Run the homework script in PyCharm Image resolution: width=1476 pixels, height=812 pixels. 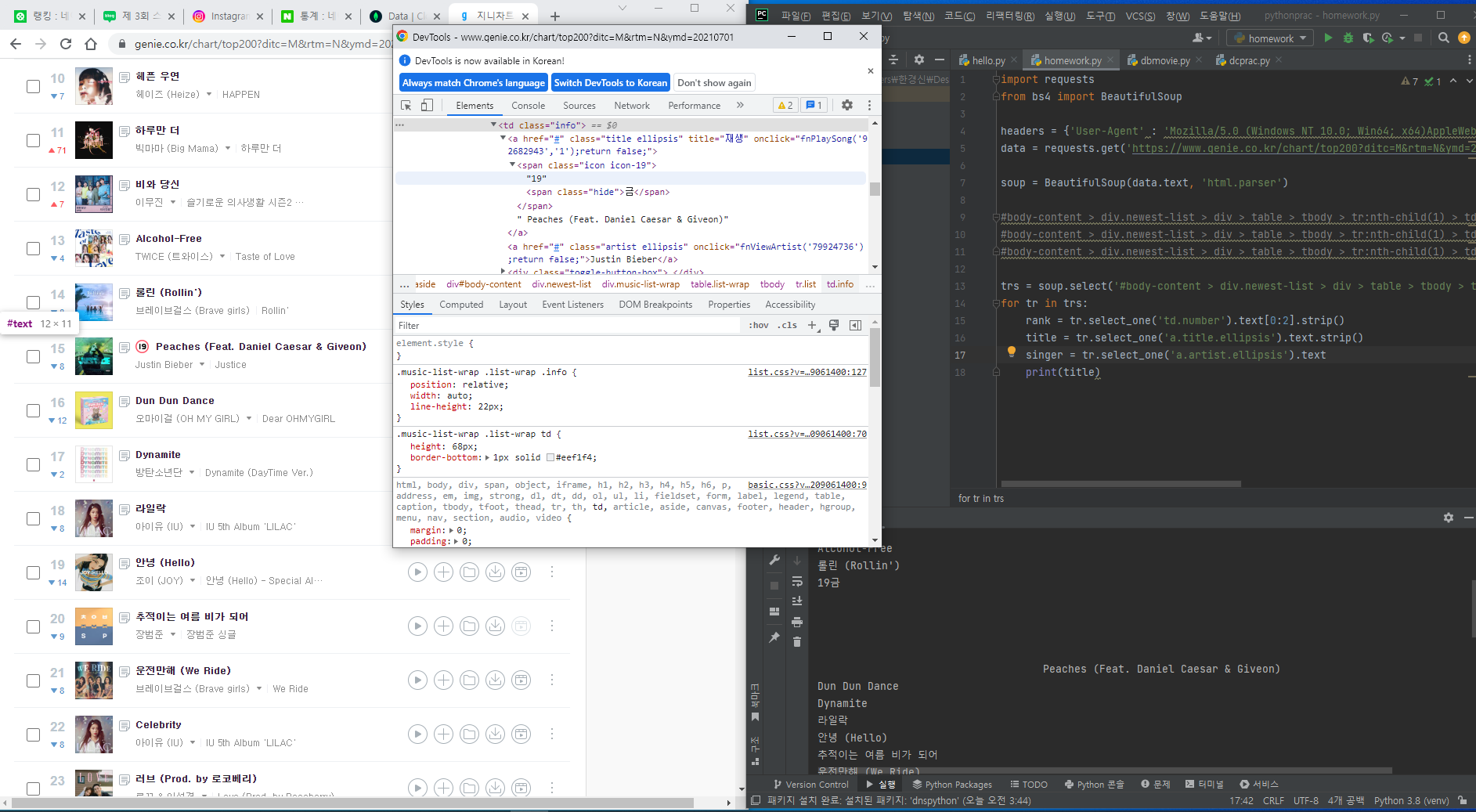(x=1327, y=38)
